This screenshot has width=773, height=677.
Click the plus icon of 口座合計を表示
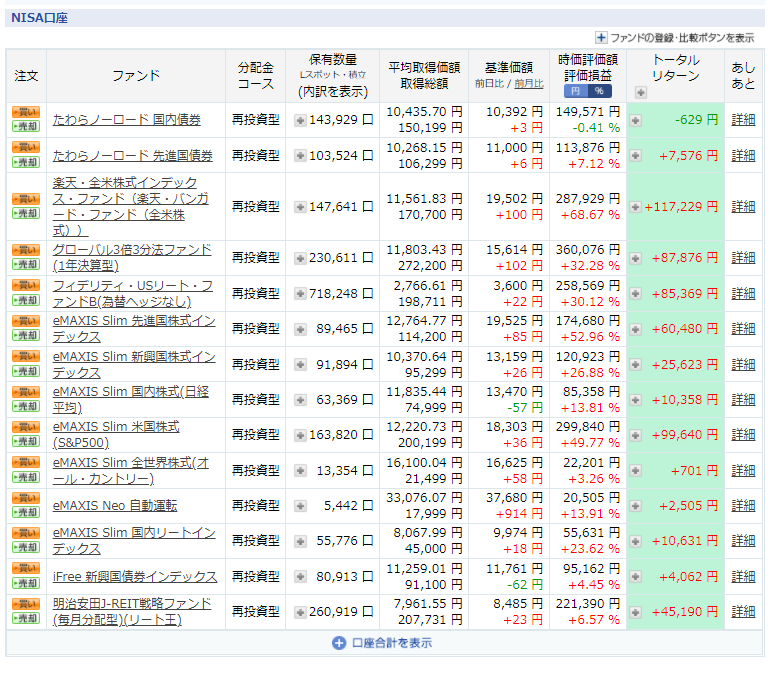(x=339, y=643)
